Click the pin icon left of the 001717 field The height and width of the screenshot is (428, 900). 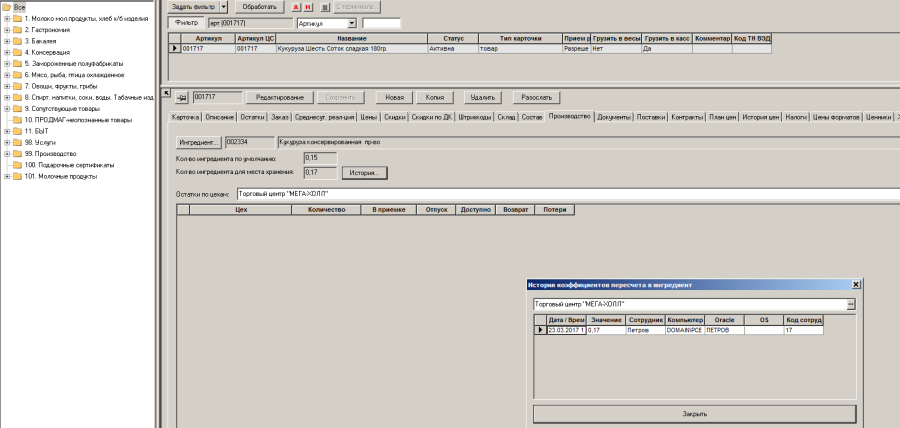point(183,98)
